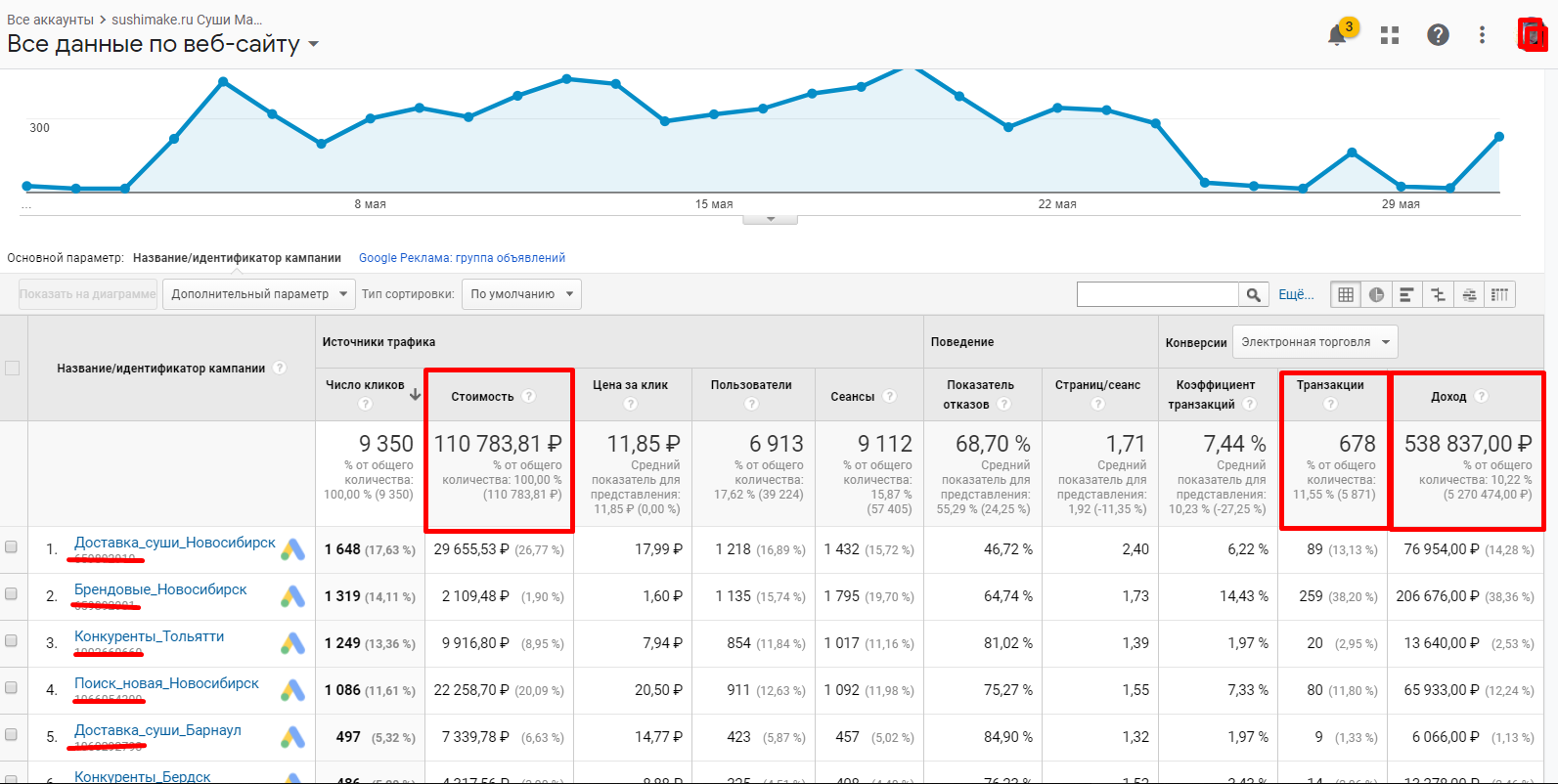Switch to the data table view icon
The image size is (1558, 784).
point(1346,294)
